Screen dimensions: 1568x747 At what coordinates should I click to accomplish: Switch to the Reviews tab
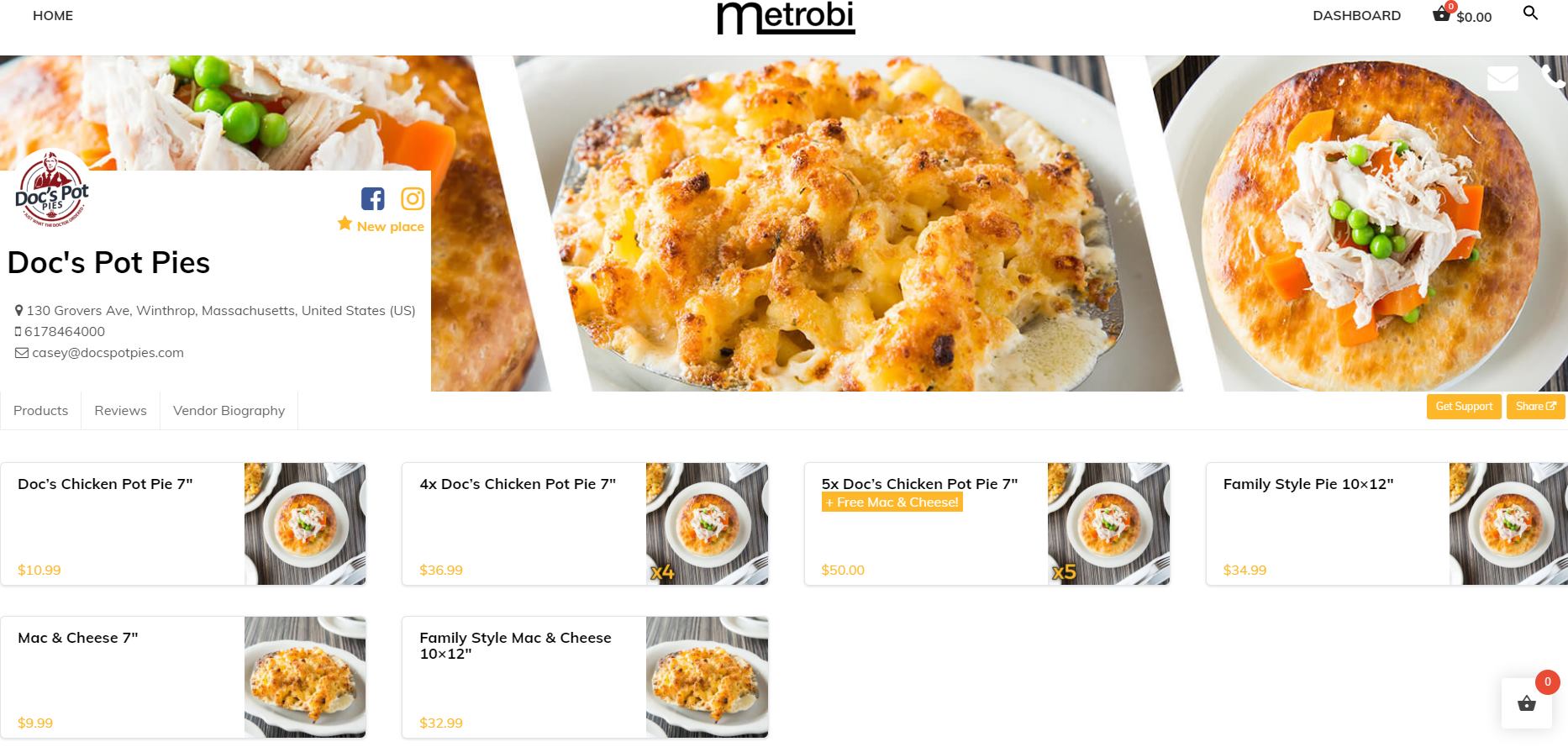point(120,410)
